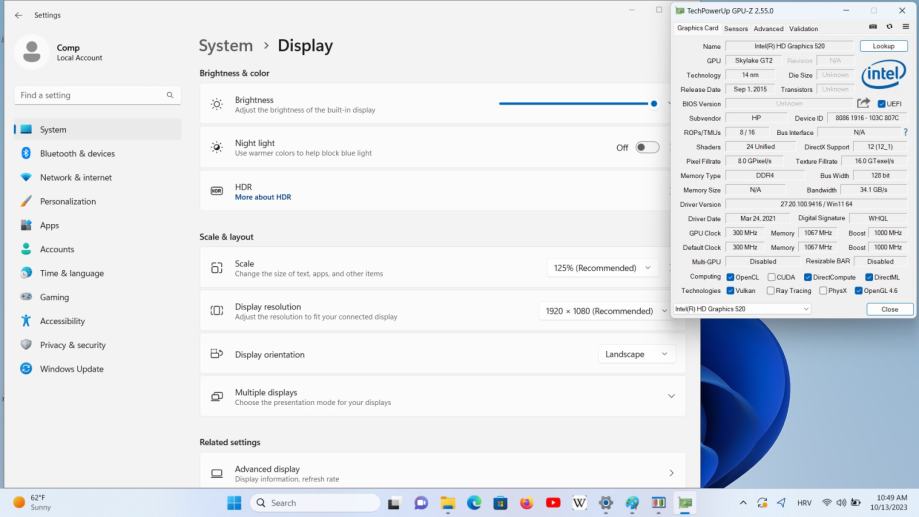Open Firefox from the taskbar
Image resolution: width=919 pixels, height=517 pixels.
(527, 503)
